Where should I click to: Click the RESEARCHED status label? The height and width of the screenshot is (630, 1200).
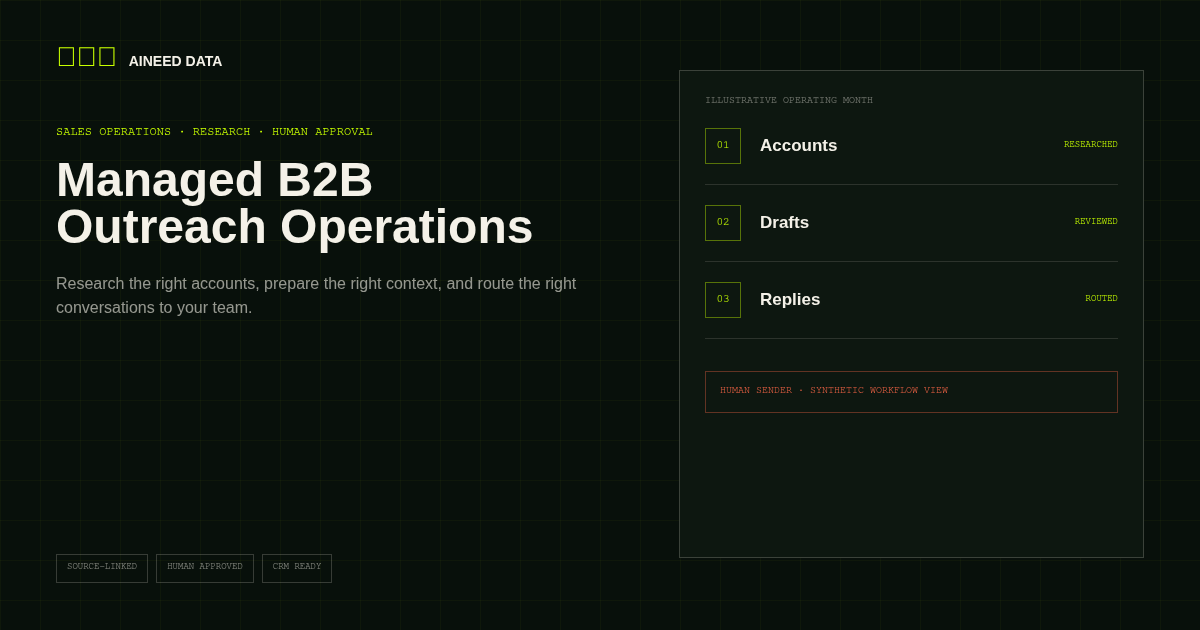pos(1090,145)
